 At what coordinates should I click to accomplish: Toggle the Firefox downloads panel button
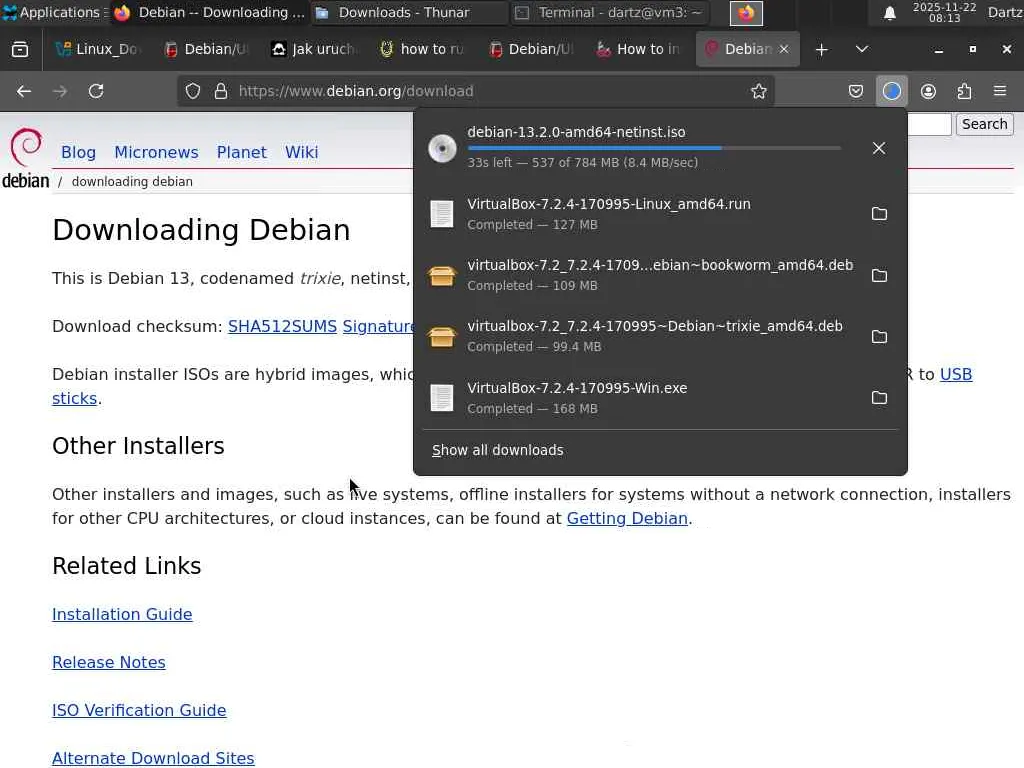click(x=891, y=91)
